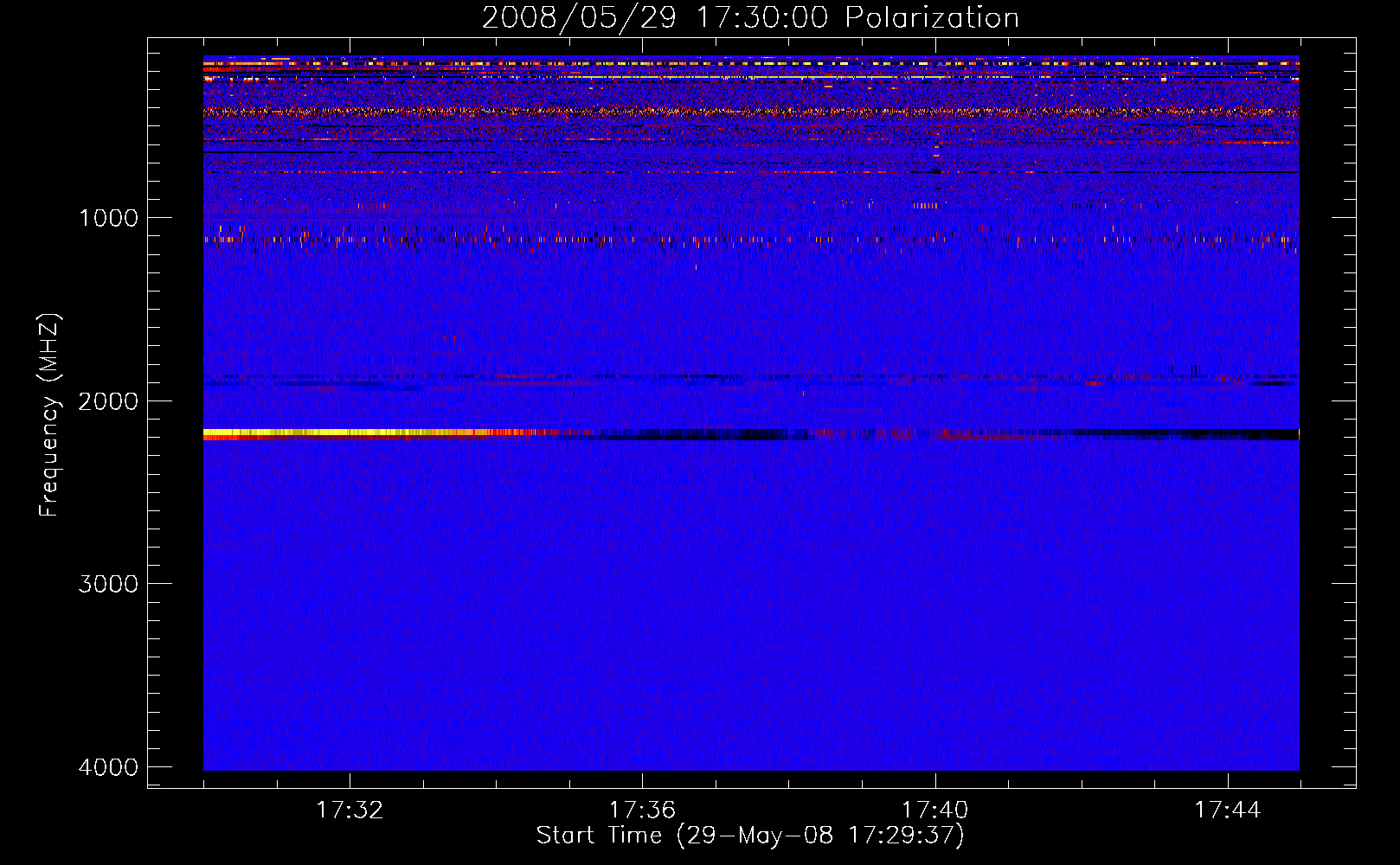The width and height of the screenshot is (1400, 865).
Task: Click the plot title '2008/05/29 17:30:00 Polarization'
Action: (x=750, y=17)
